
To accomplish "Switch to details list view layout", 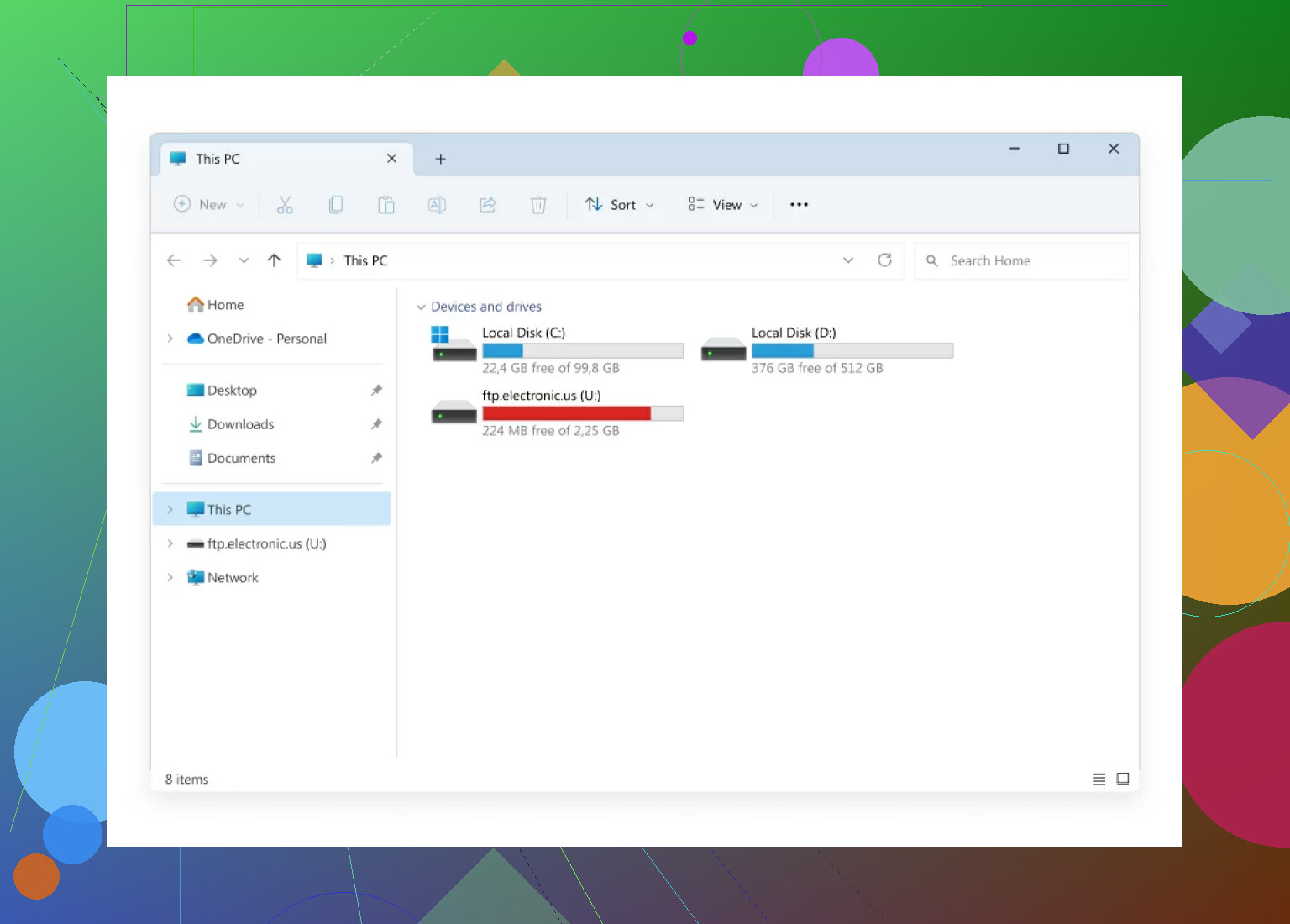I will (1099, 780).
